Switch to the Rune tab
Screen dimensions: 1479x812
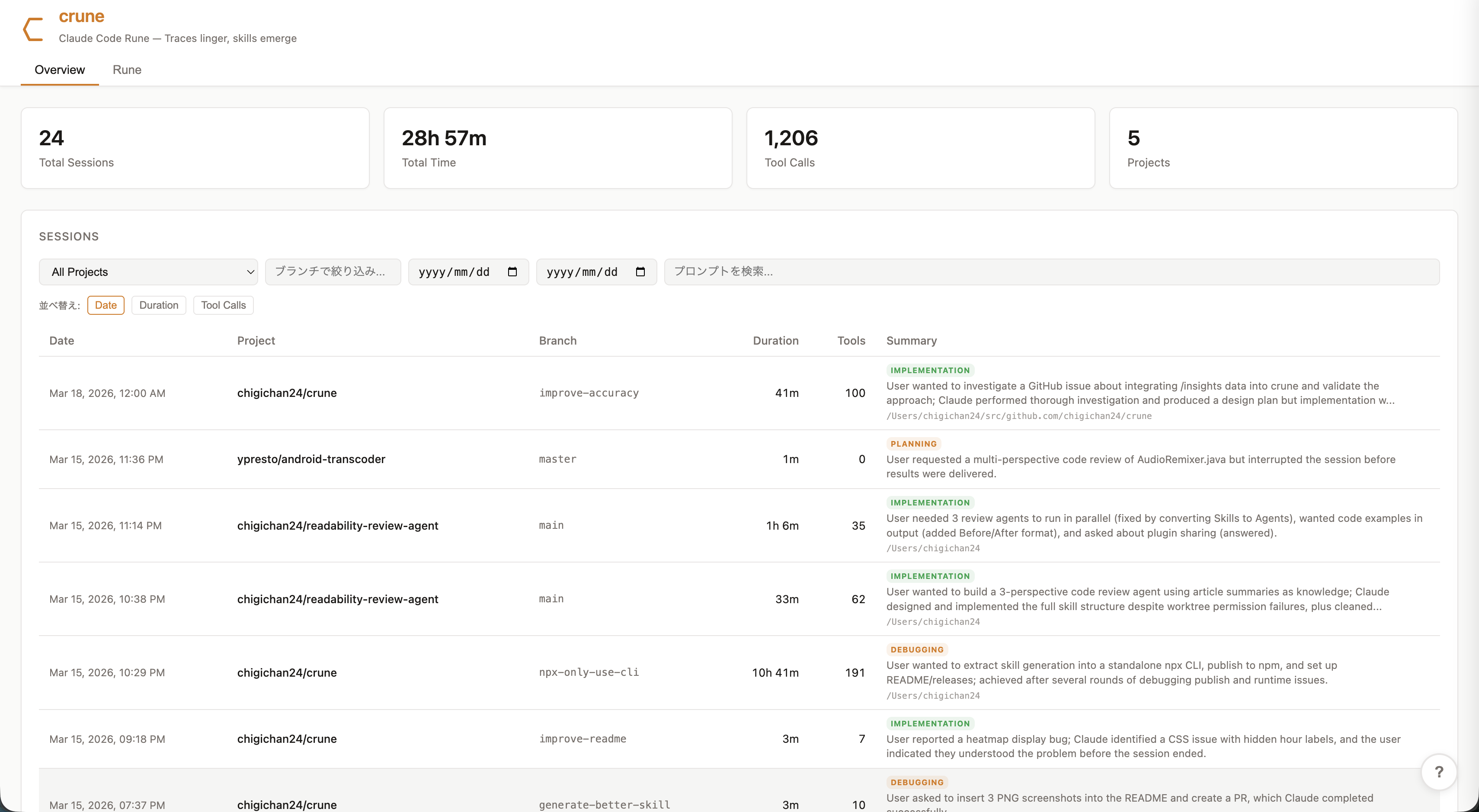[127, 70]
